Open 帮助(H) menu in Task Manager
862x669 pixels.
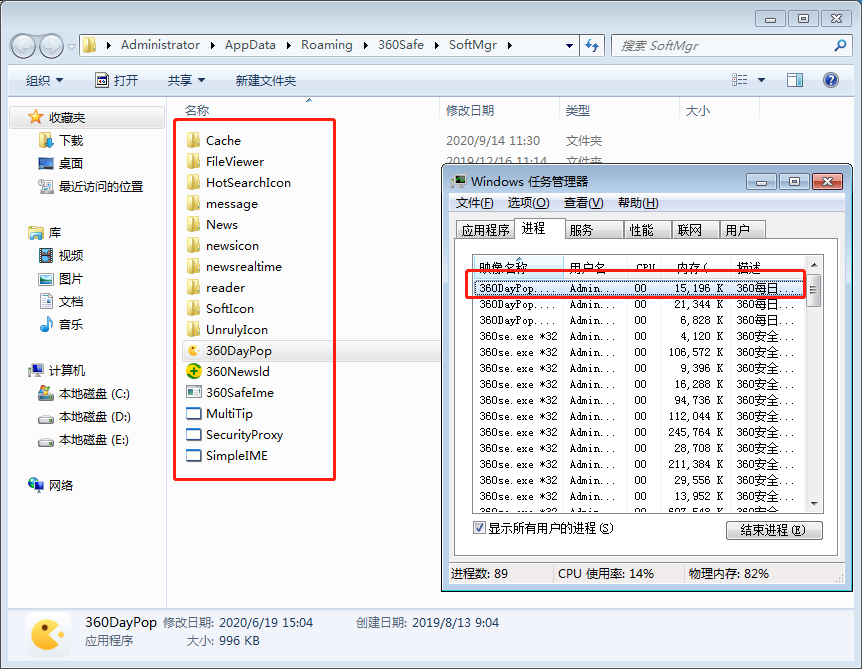pyautogui.click(x=638, y=203)
